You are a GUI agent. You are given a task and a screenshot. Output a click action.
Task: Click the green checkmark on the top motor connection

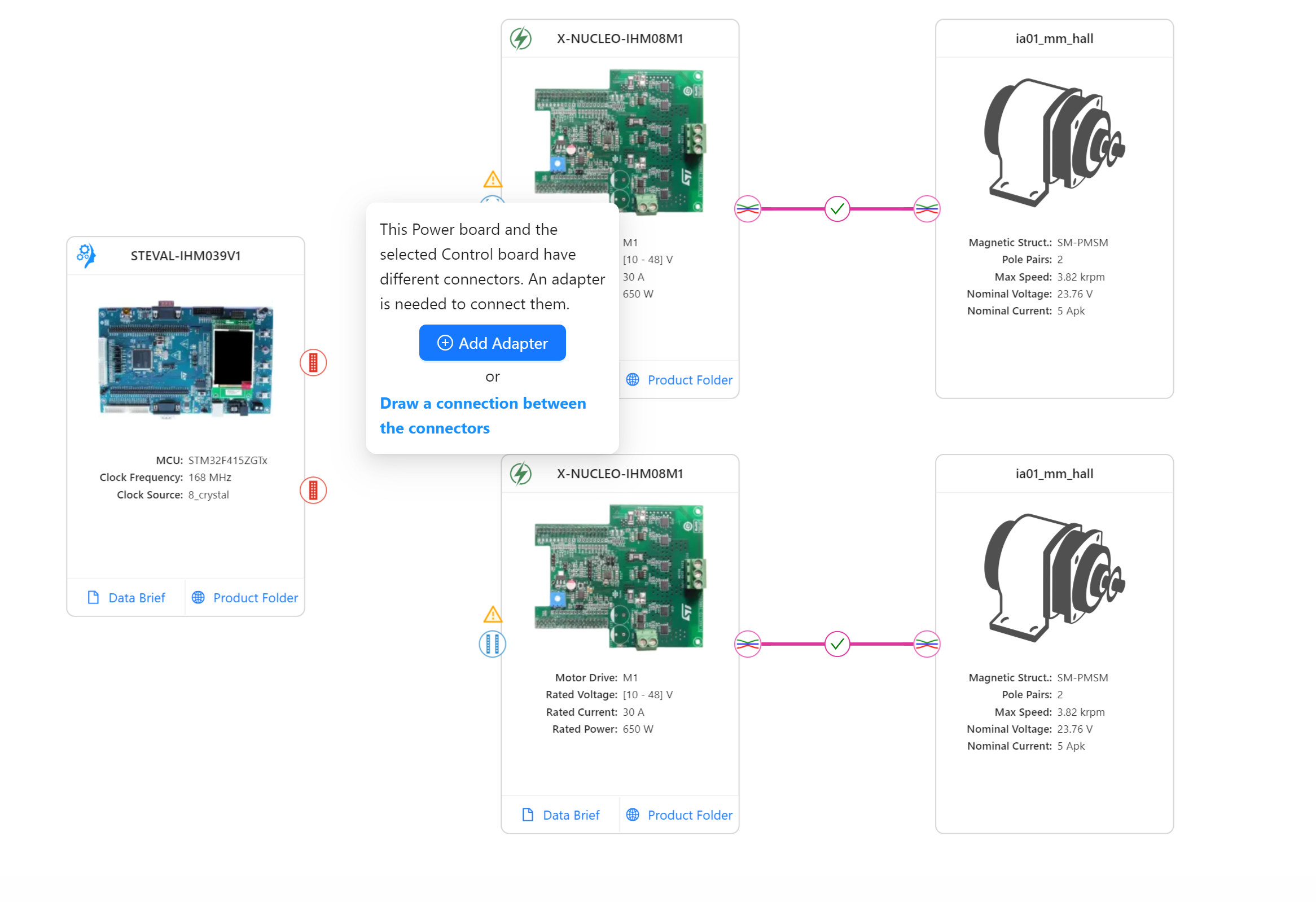[836, 209]
